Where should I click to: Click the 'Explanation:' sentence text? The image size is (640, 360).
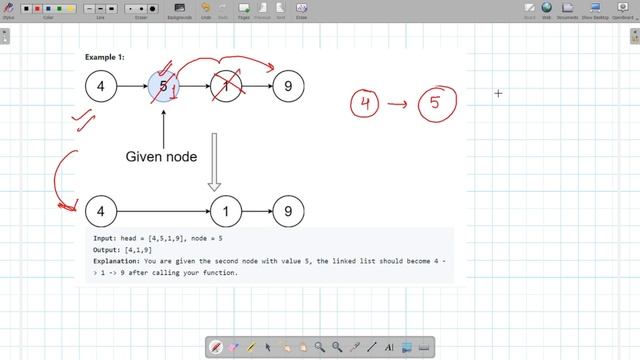point(269,267)
